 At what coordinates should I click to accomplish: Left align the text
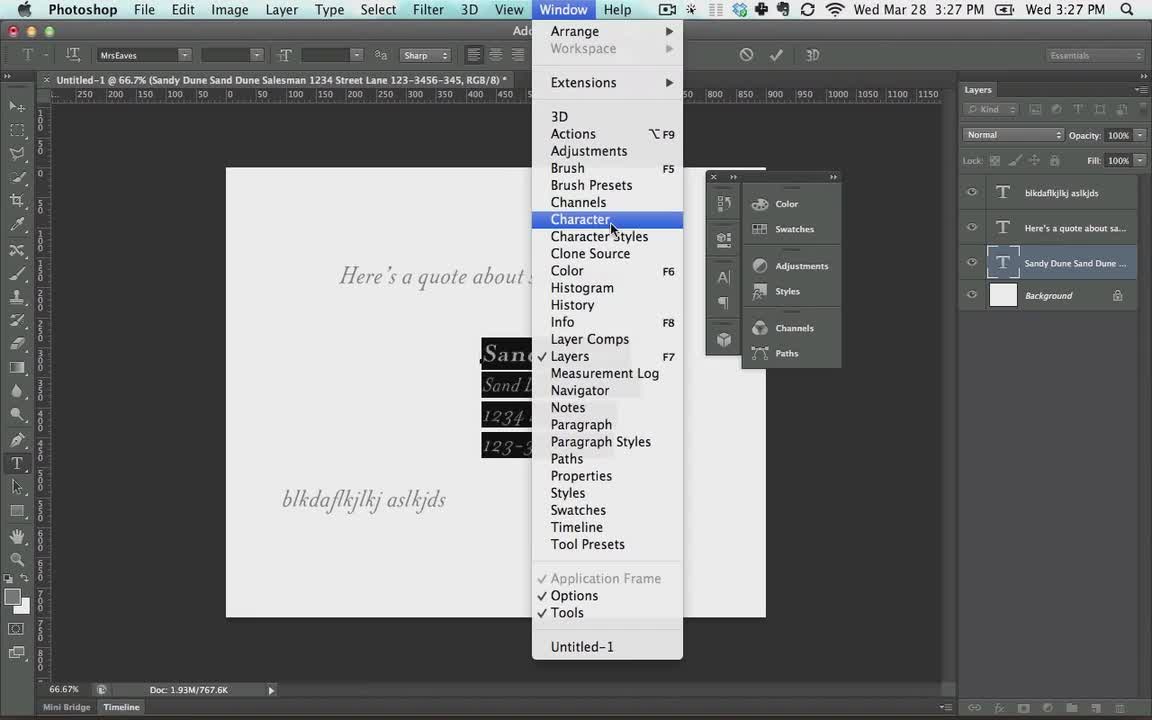coord(474,55)
